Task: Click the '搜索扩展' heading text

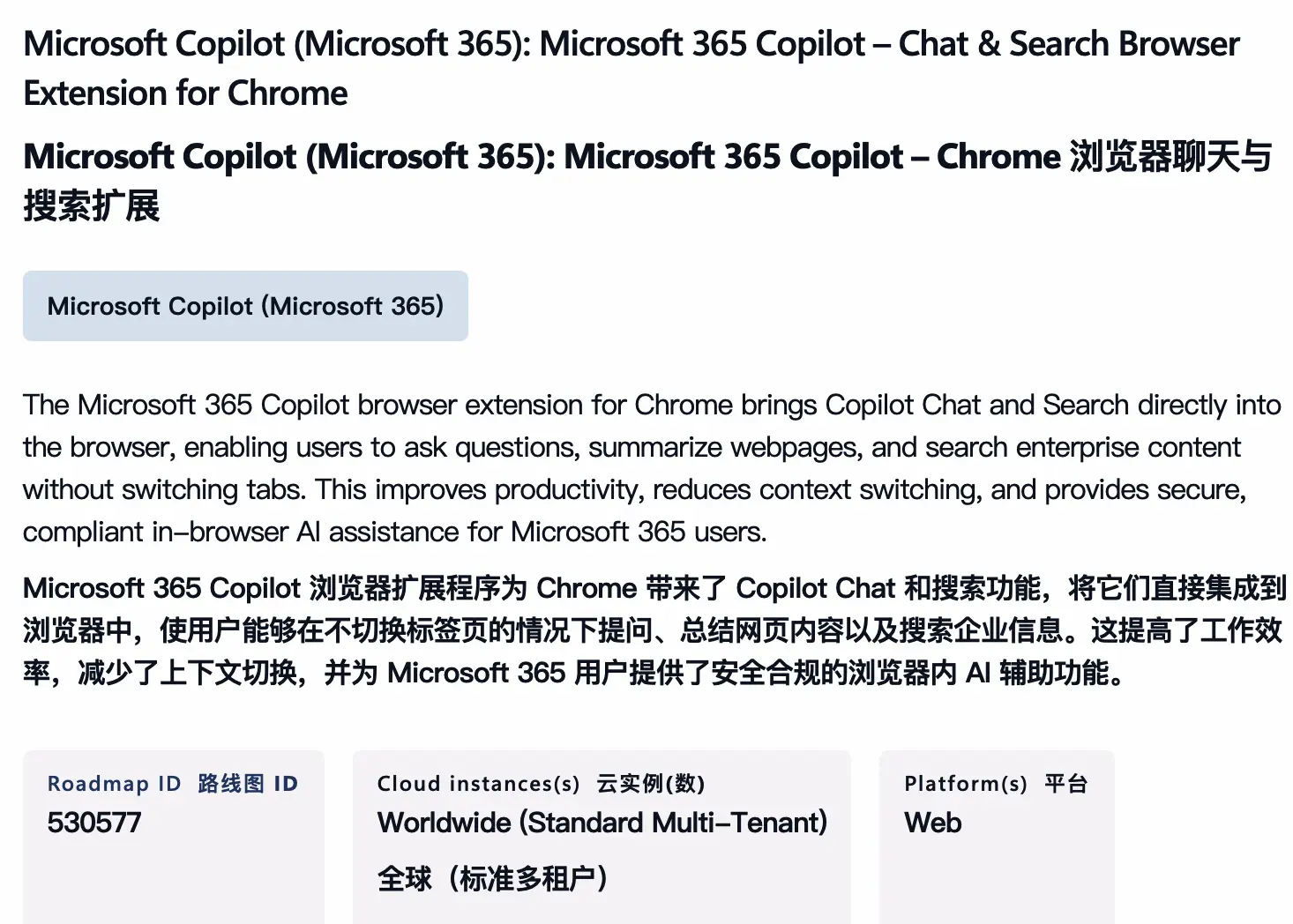Action: pos(92,206)
